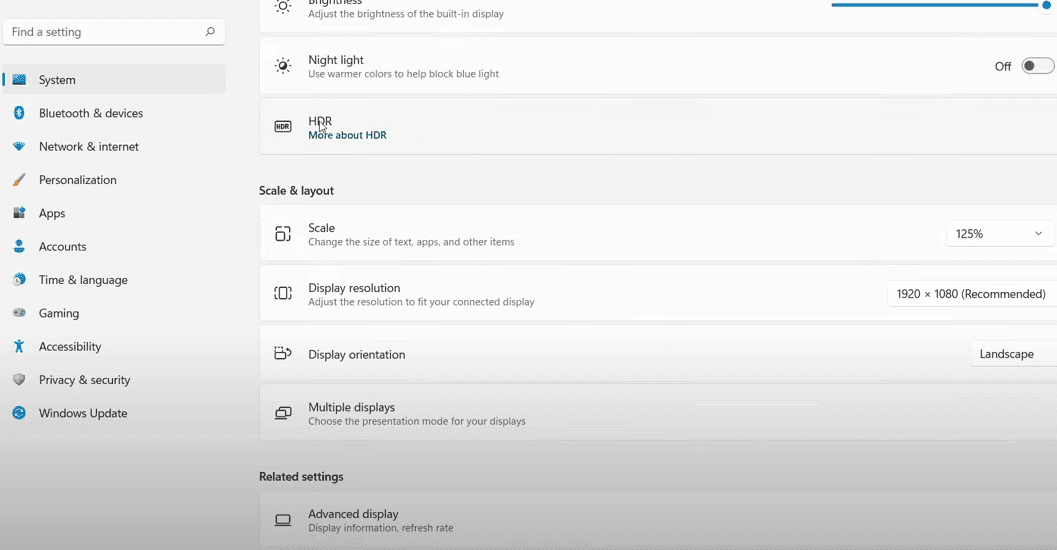This screenshot has width=1057, height=550.
Task: Click the Bluetooth icon in sidebar
Action: tap(19, 113)
